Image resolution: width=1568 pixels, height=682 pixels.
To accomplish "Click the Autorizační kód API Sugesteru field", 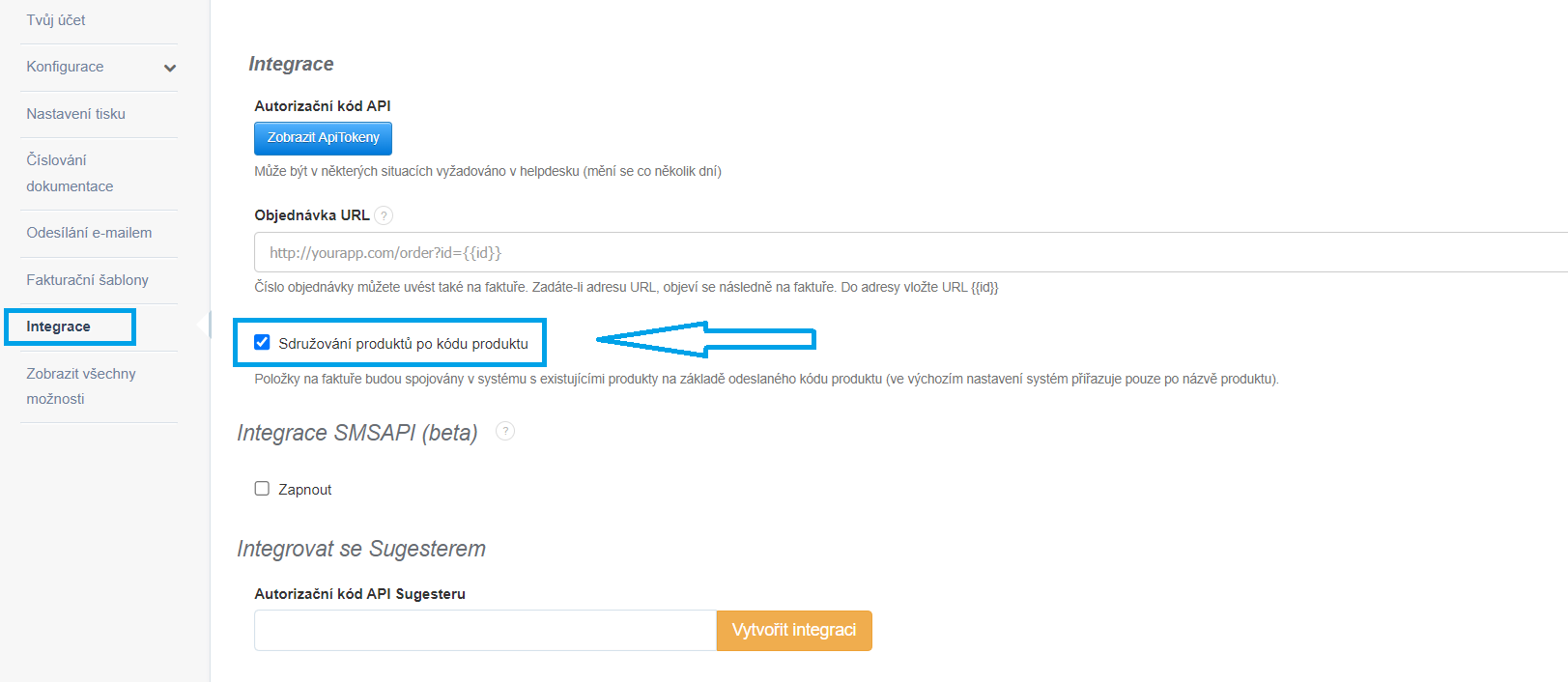I will click(x=485, y=631).
